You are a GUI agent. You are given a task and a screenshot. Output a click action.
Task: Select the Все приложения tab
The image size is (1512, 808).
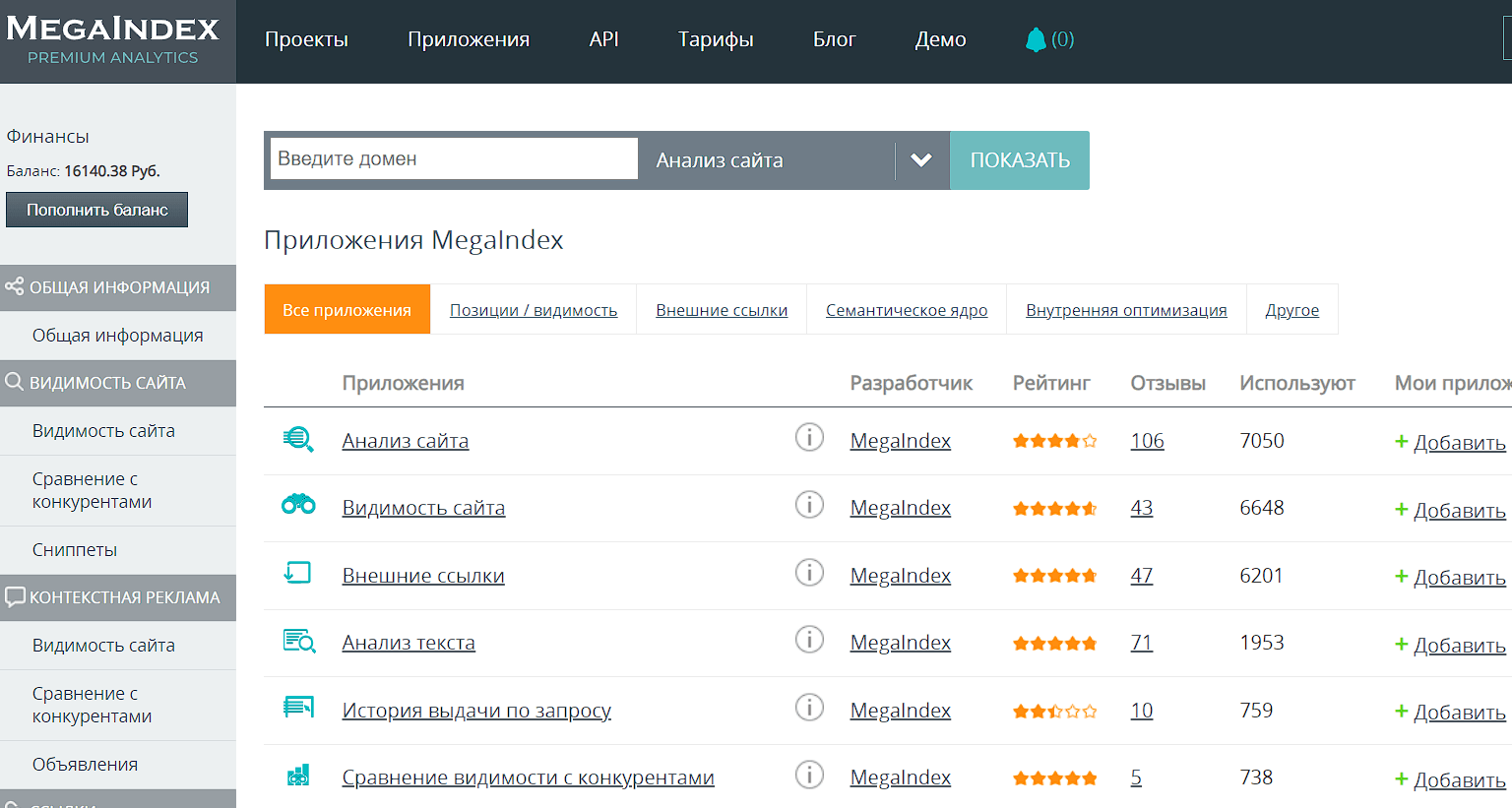point(347,309)
